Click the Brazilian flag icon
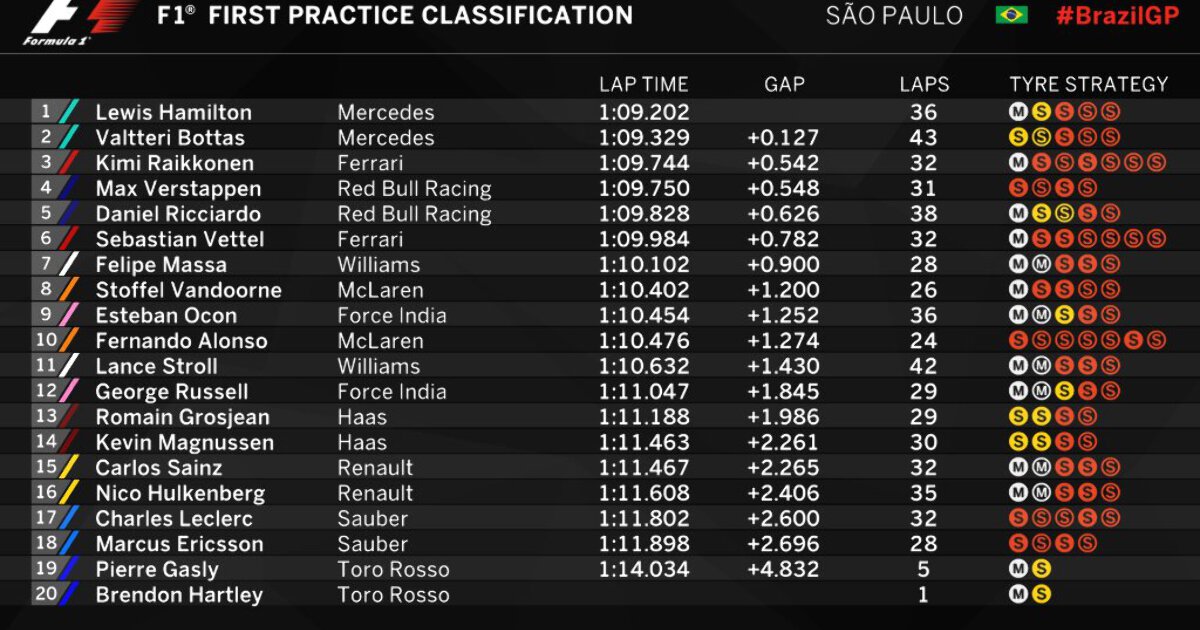 [1011, 15]
